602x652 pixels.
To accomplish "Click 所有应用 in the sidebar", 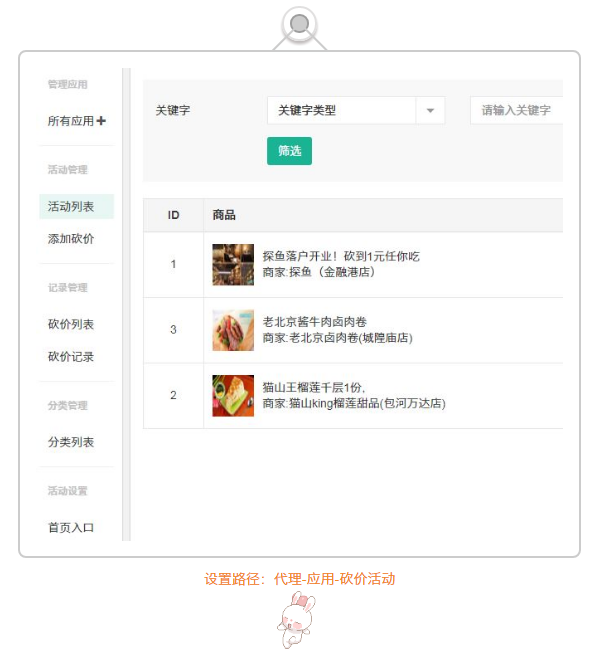I will tap(71, 121).
